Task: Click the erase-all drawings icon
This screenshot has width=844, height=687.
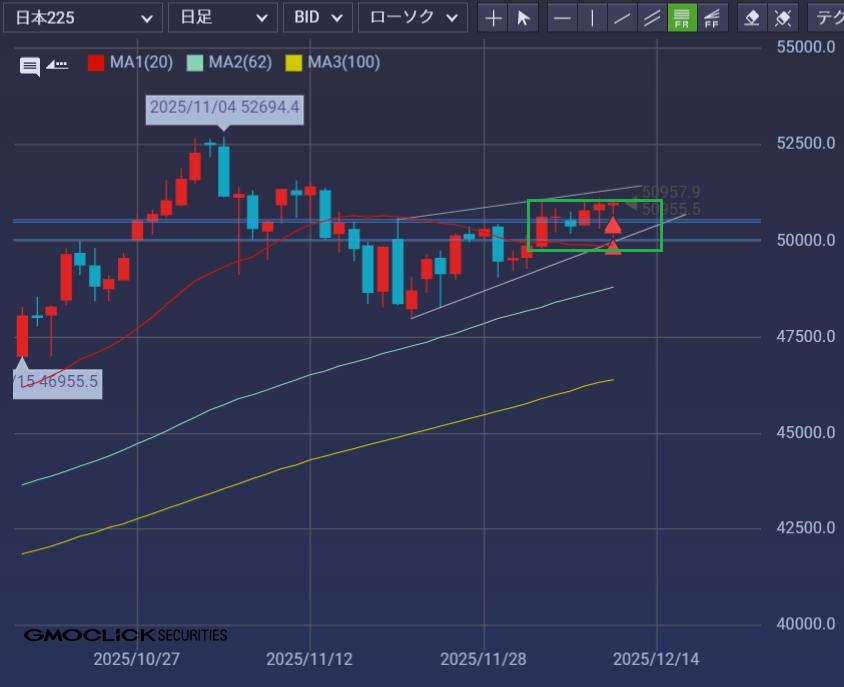Action: [x=783, y=18]
